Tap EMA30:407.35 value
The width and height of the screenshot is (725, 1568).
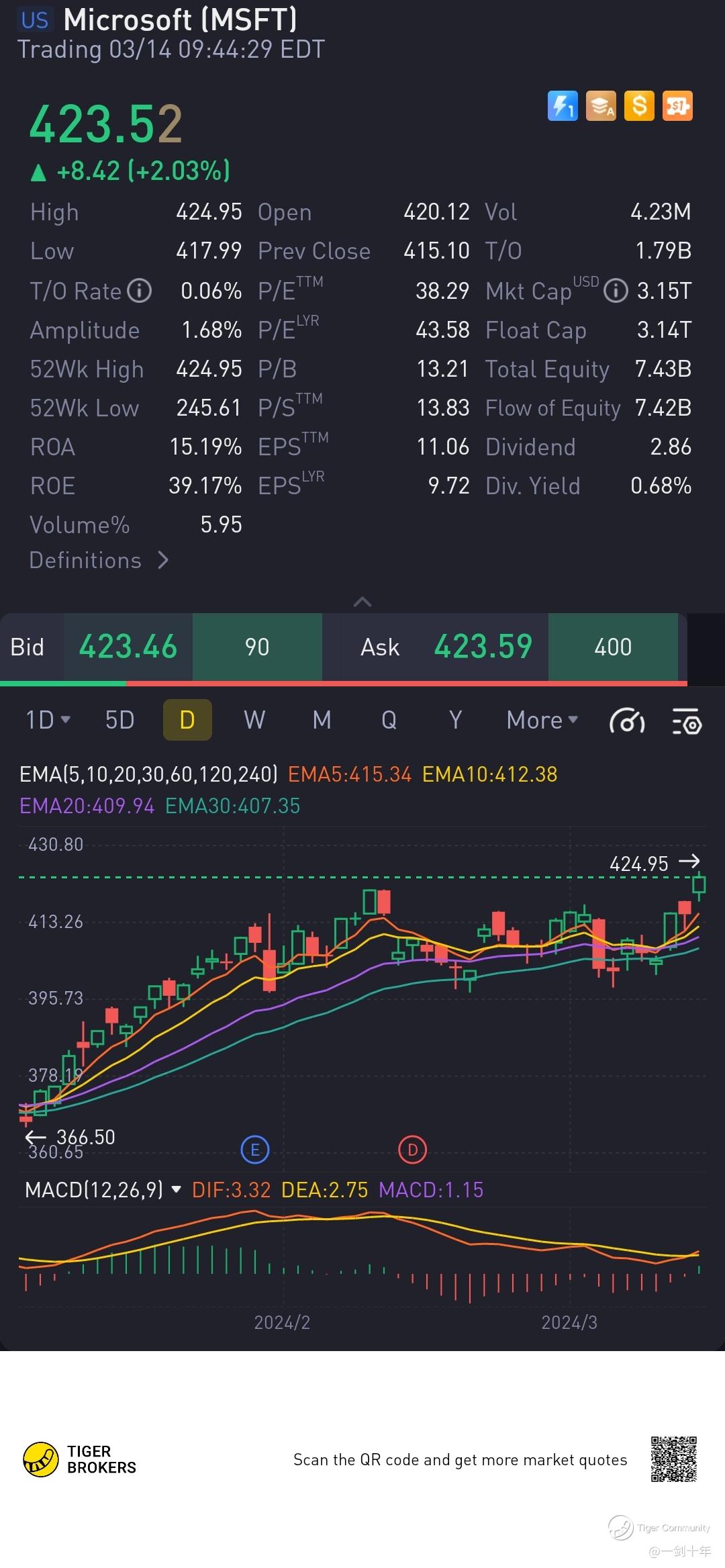click(x=233, y=806)
